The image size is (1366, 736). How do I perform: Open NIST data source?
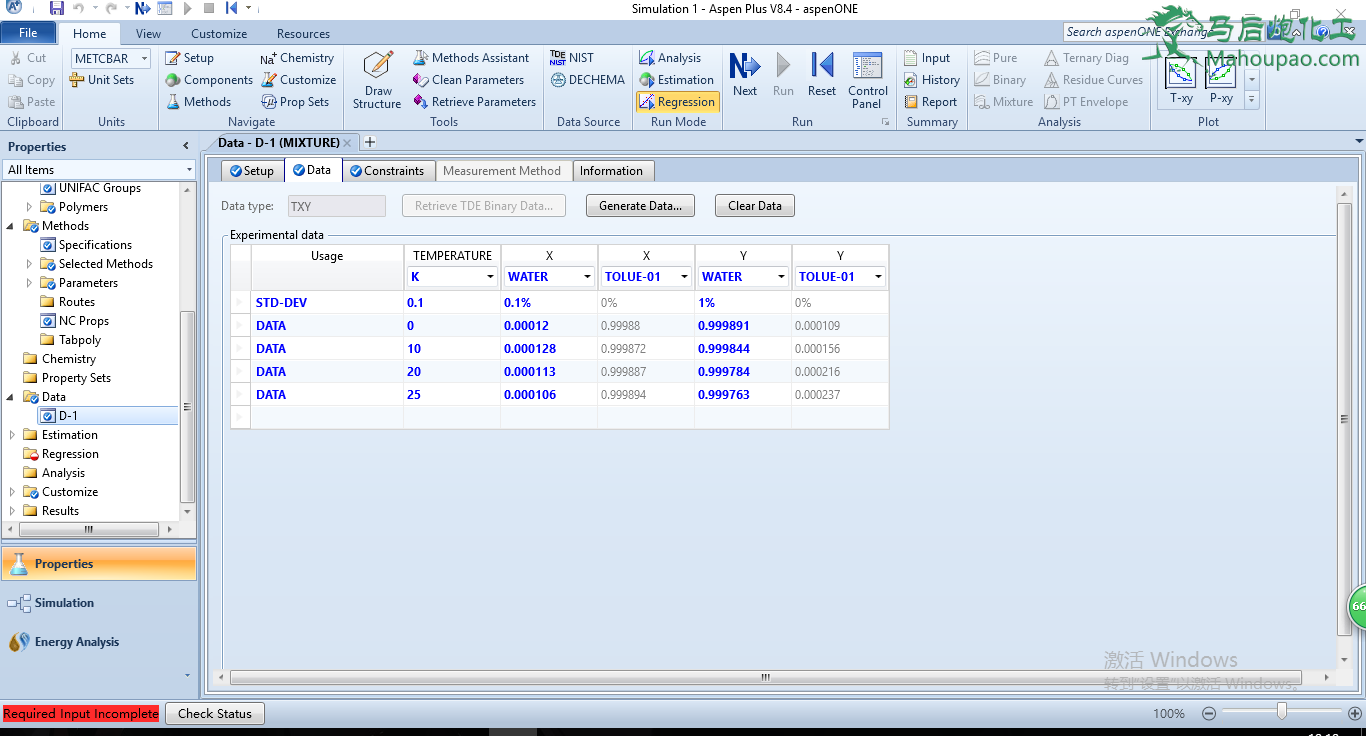[572, 58]
